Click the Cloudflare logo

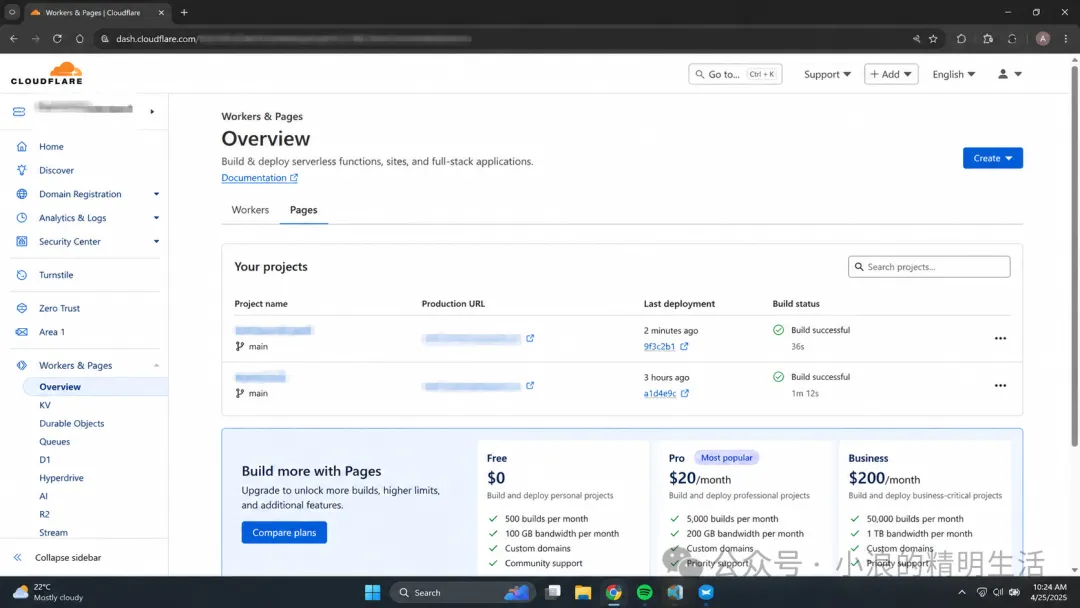47,74
